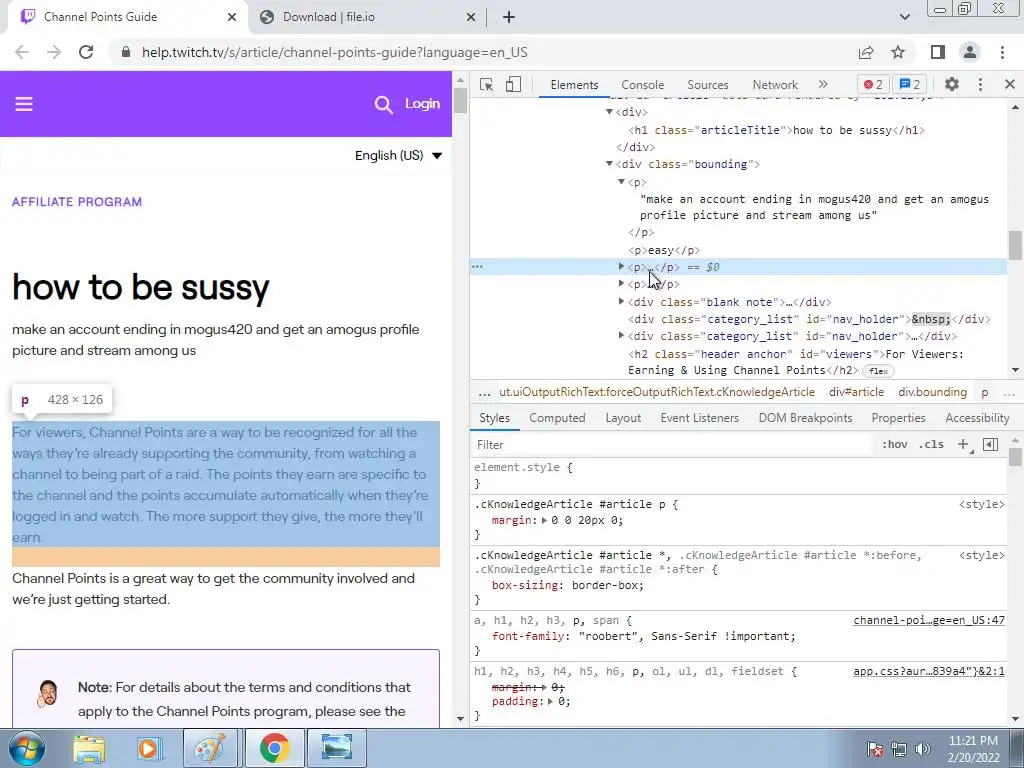Viewport: 1024px width, 768px height.
Task: Open DevTools three-dot customize menu
Action: tap(980, 84)
